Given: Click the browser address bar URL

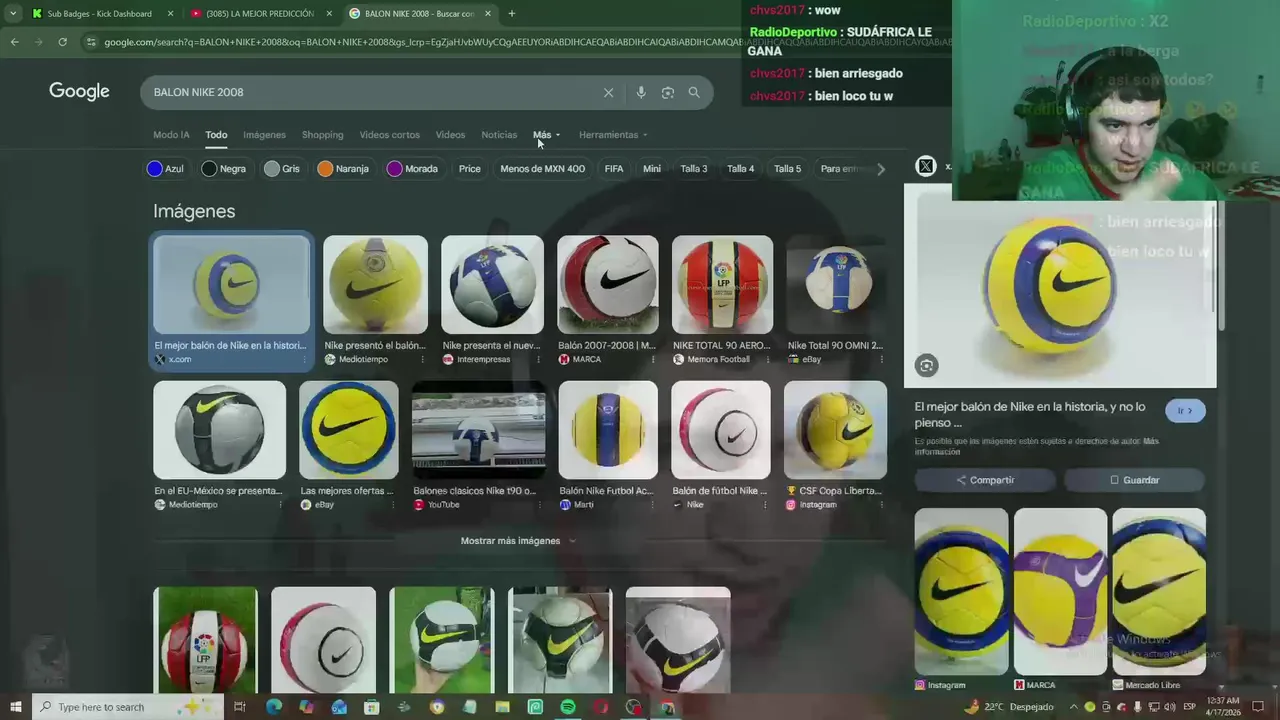Looking at the screenshot, I should click(520, 42).
